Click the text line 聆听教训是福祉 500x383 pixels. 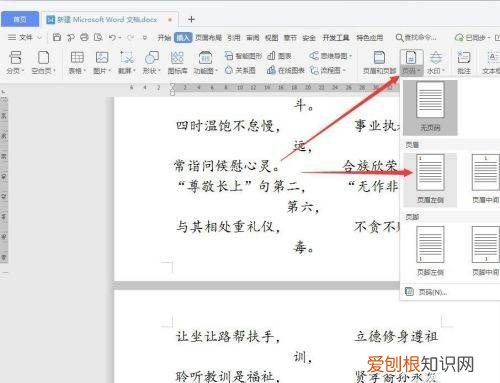click(228, 376)
